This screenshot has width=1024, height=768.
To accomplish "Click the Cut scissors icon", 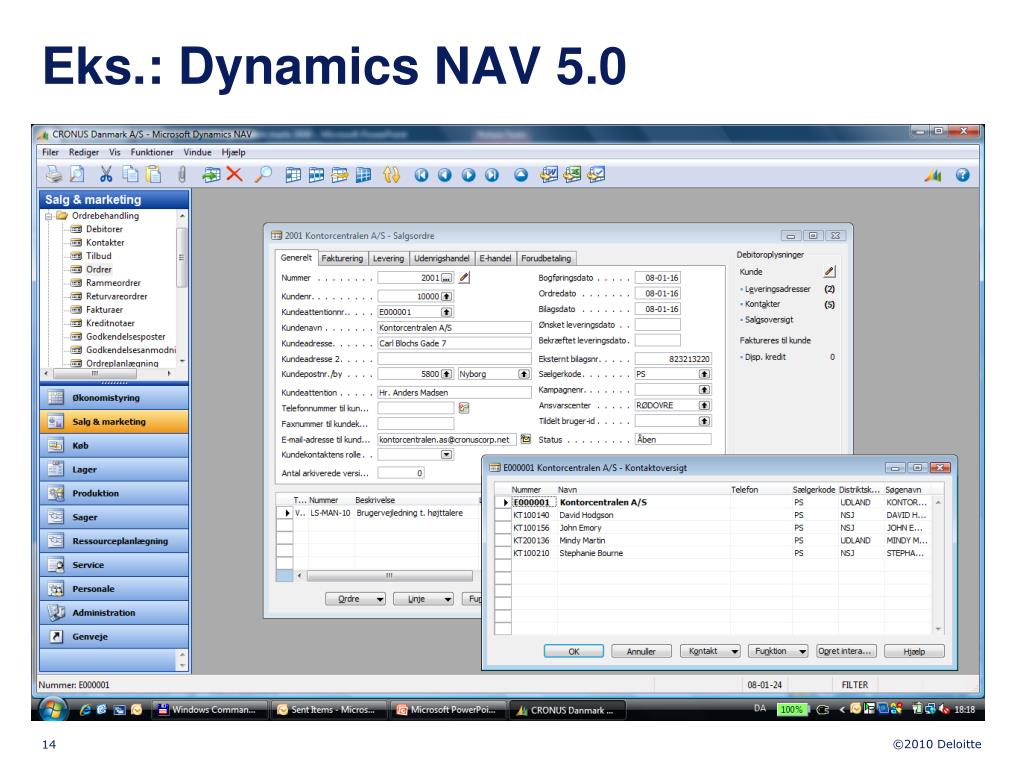I will [106, 174].
